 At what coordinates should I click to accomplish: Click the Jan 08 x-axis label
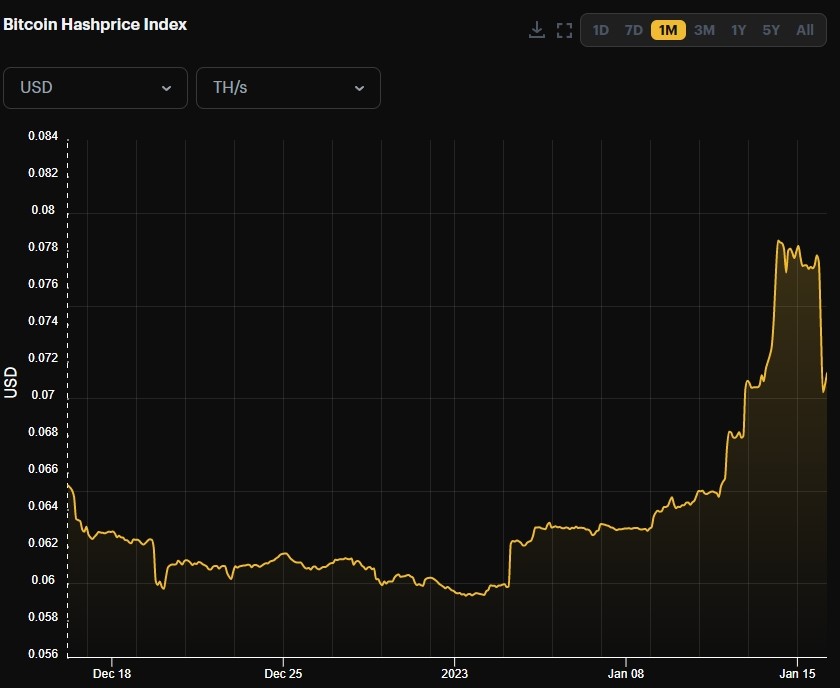(x=626, y=674)
